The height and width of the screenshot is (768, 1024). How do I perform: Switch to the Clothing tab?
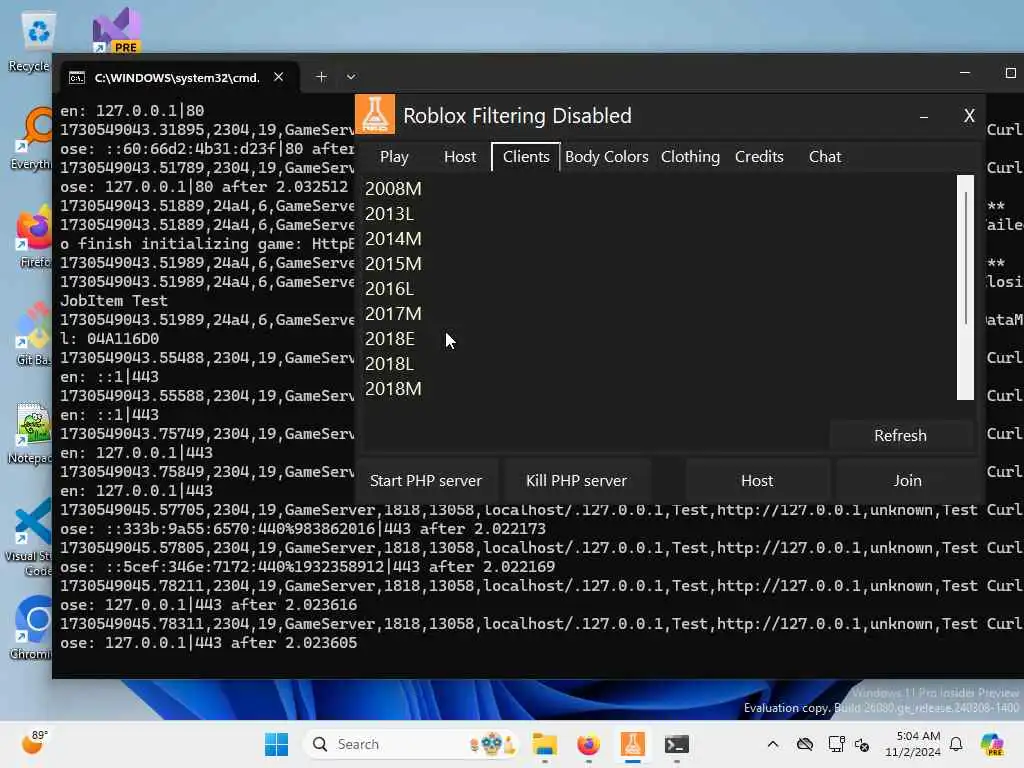(690, 157)
